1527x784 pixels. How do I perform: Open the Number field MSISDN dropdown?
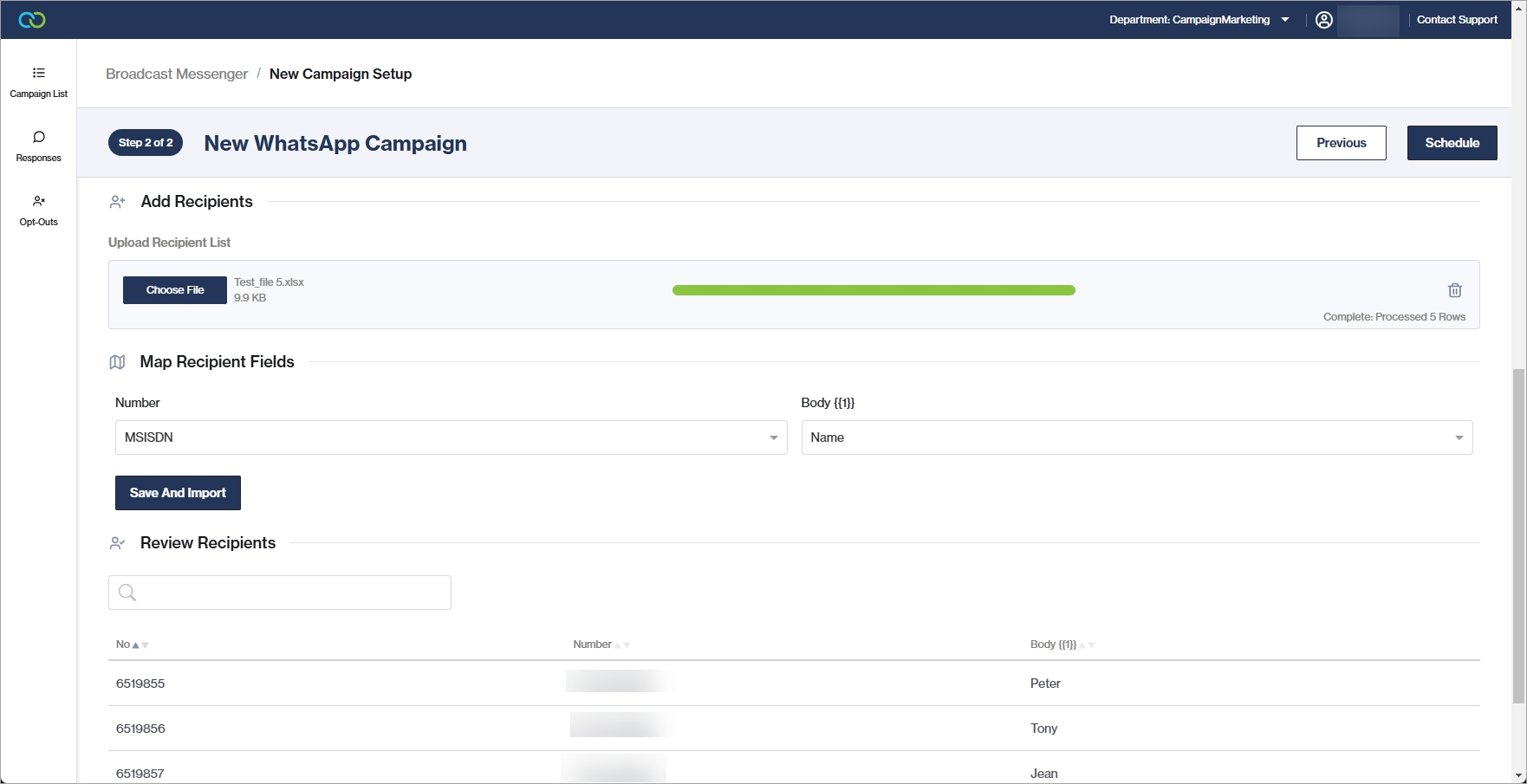click(451, 437)
